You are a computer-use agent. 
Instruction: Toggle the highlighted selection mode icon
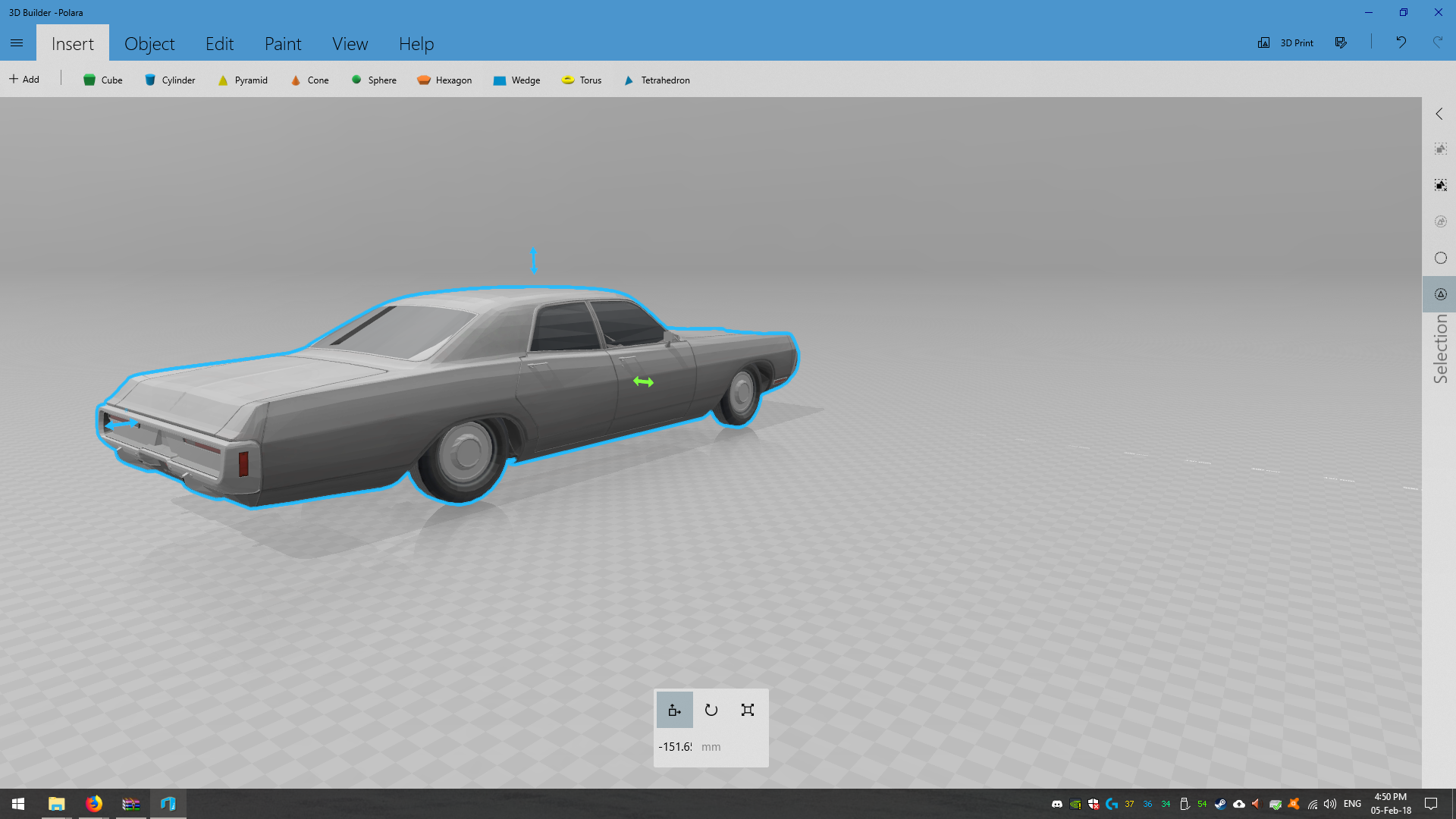click(x=1440, y=294)
